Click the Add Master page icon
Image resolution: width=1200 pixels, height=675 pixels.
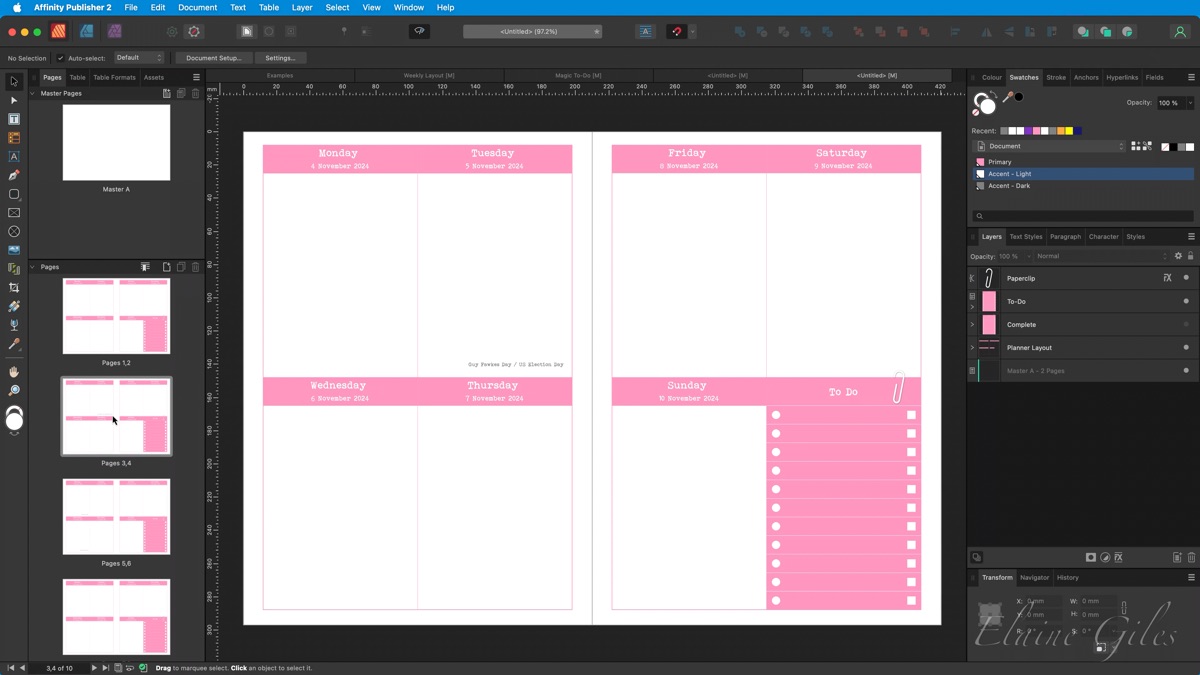coord(167,93)
